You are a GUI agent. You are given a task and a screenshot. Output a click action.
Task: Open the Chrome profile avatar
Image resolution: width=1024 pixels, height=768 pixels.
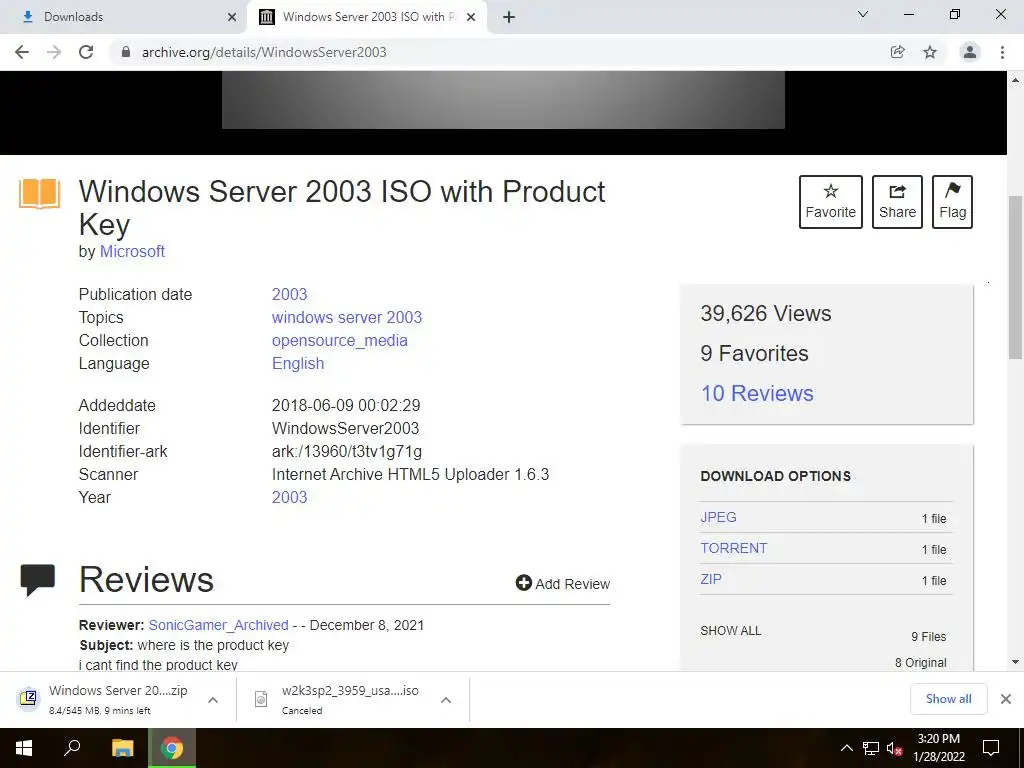point(970,52)
